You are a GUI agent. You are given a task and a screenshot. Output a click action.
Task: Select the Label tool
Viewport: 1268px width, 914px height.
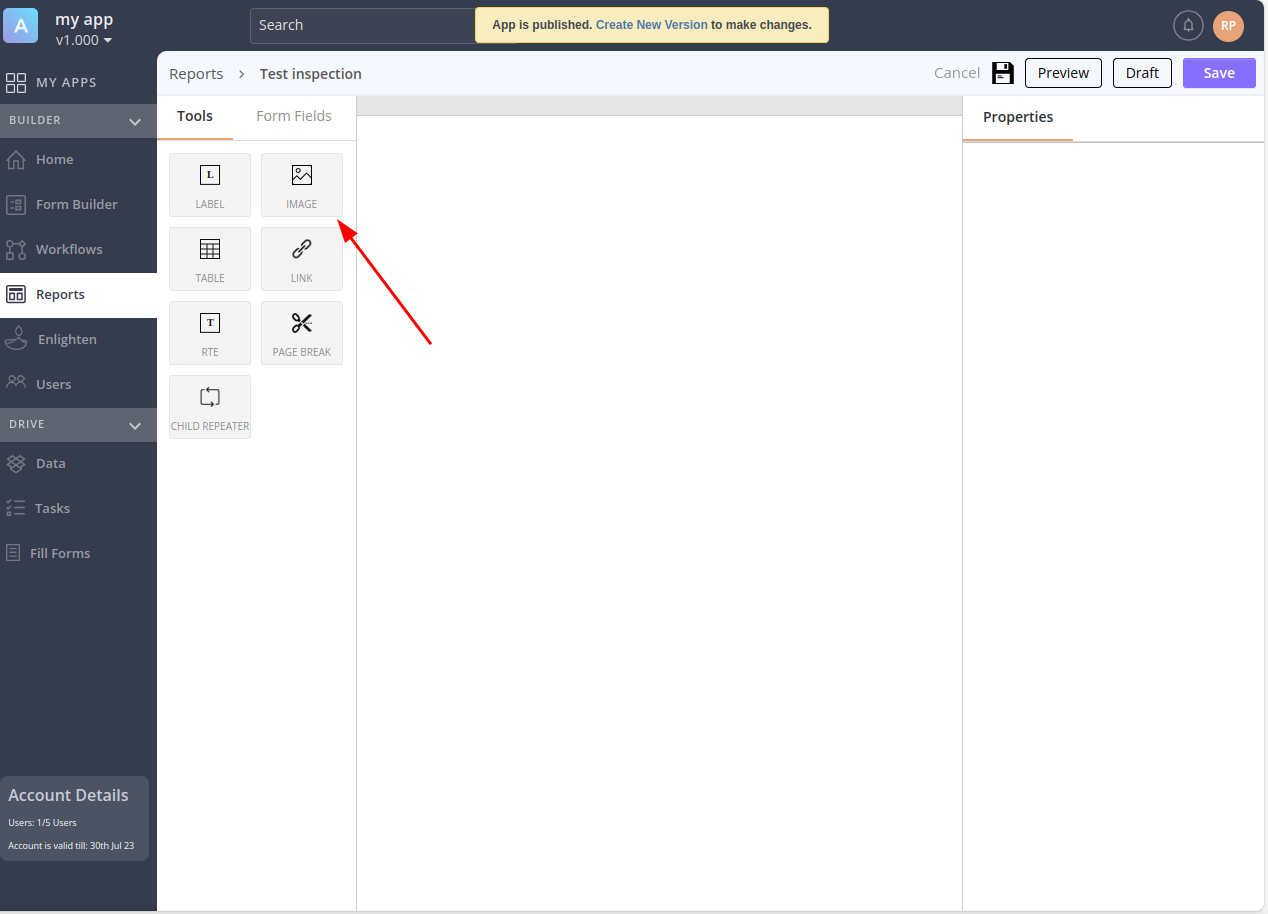click(x=210, y=185)
